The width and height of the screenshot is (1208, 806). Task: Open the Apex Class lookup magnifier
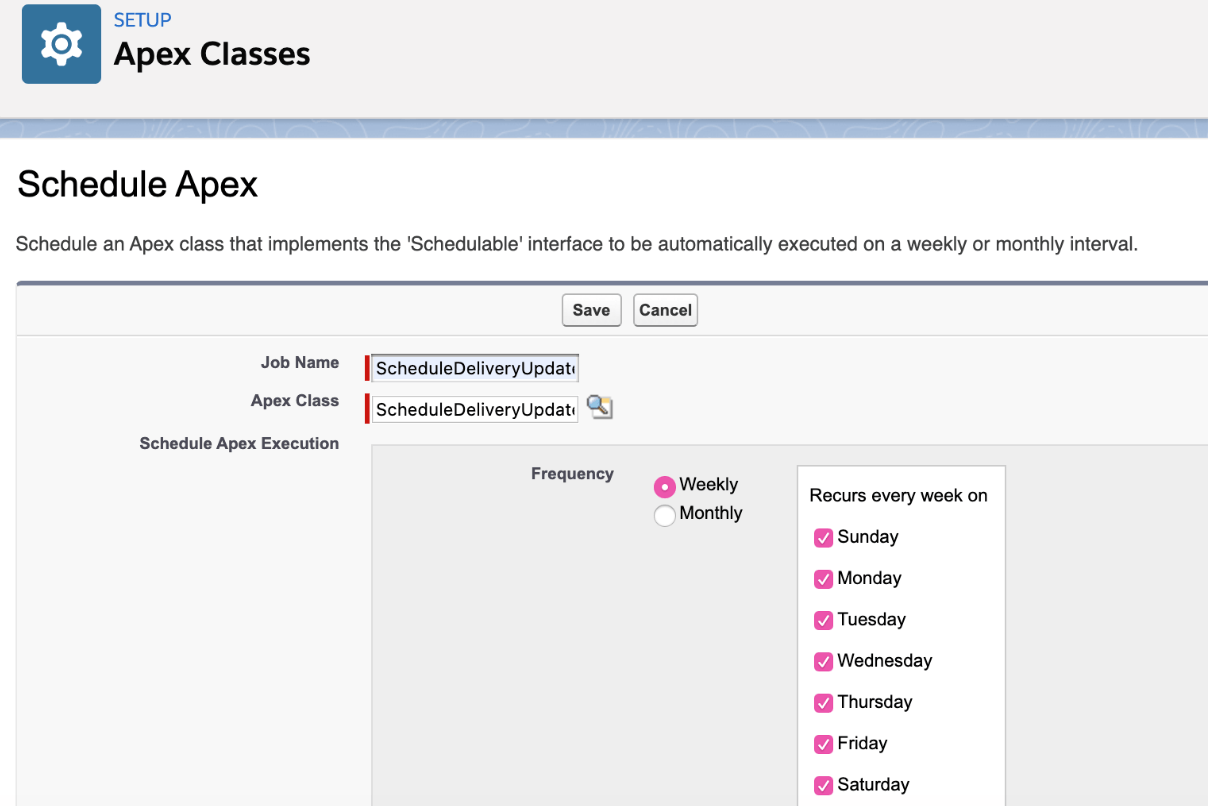tap(598, 408)
